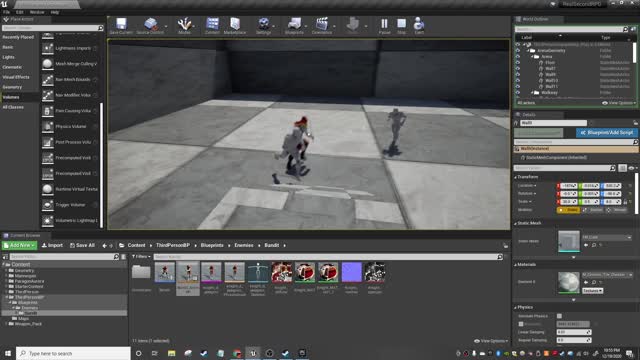Select the Lightmass Importance Volume icon
This screenshot has height=360, width=640.
tap(47, 48)
